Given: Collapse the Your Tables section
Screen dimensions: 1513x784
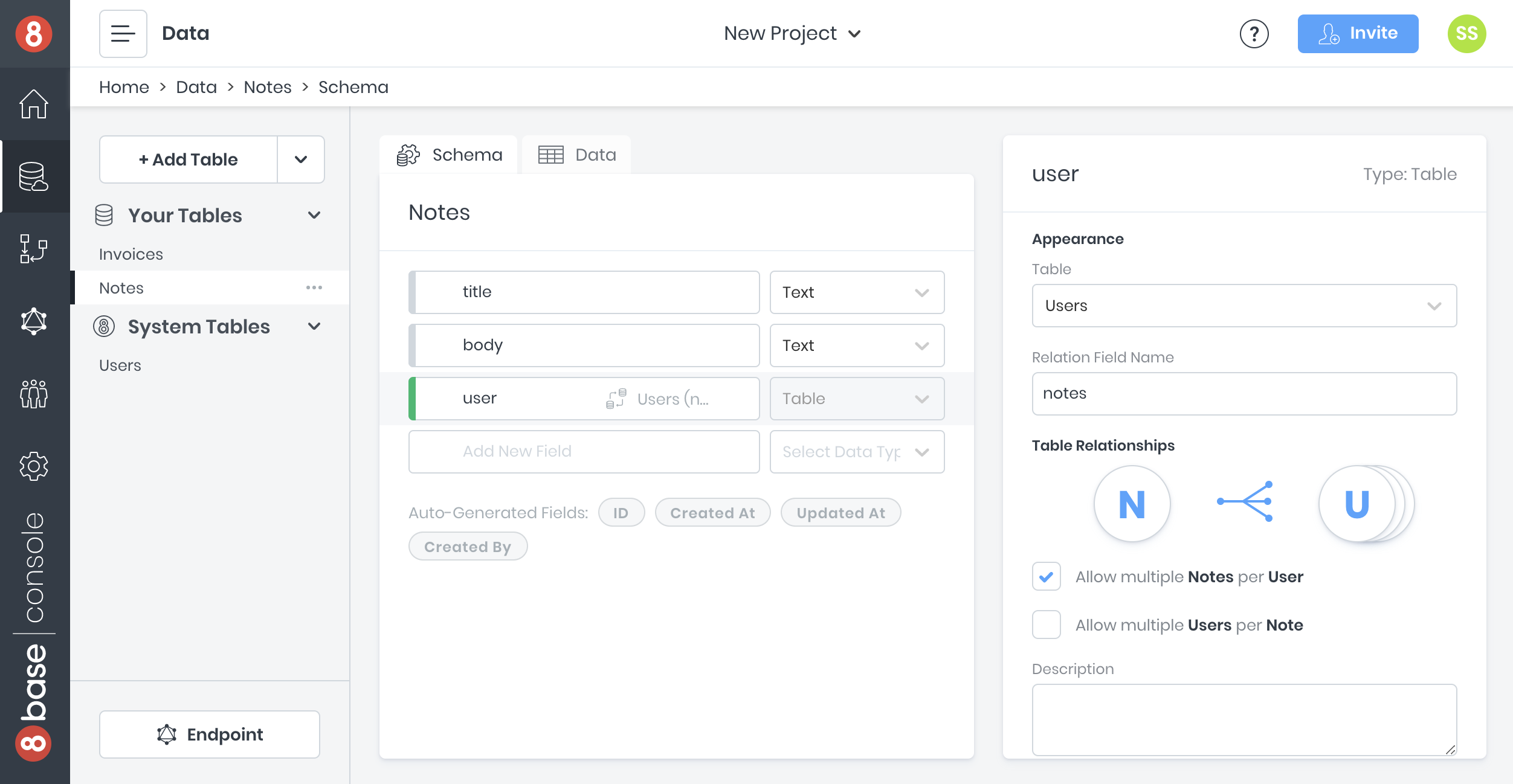Looking at the screenshot, I should tap(314, 216).
